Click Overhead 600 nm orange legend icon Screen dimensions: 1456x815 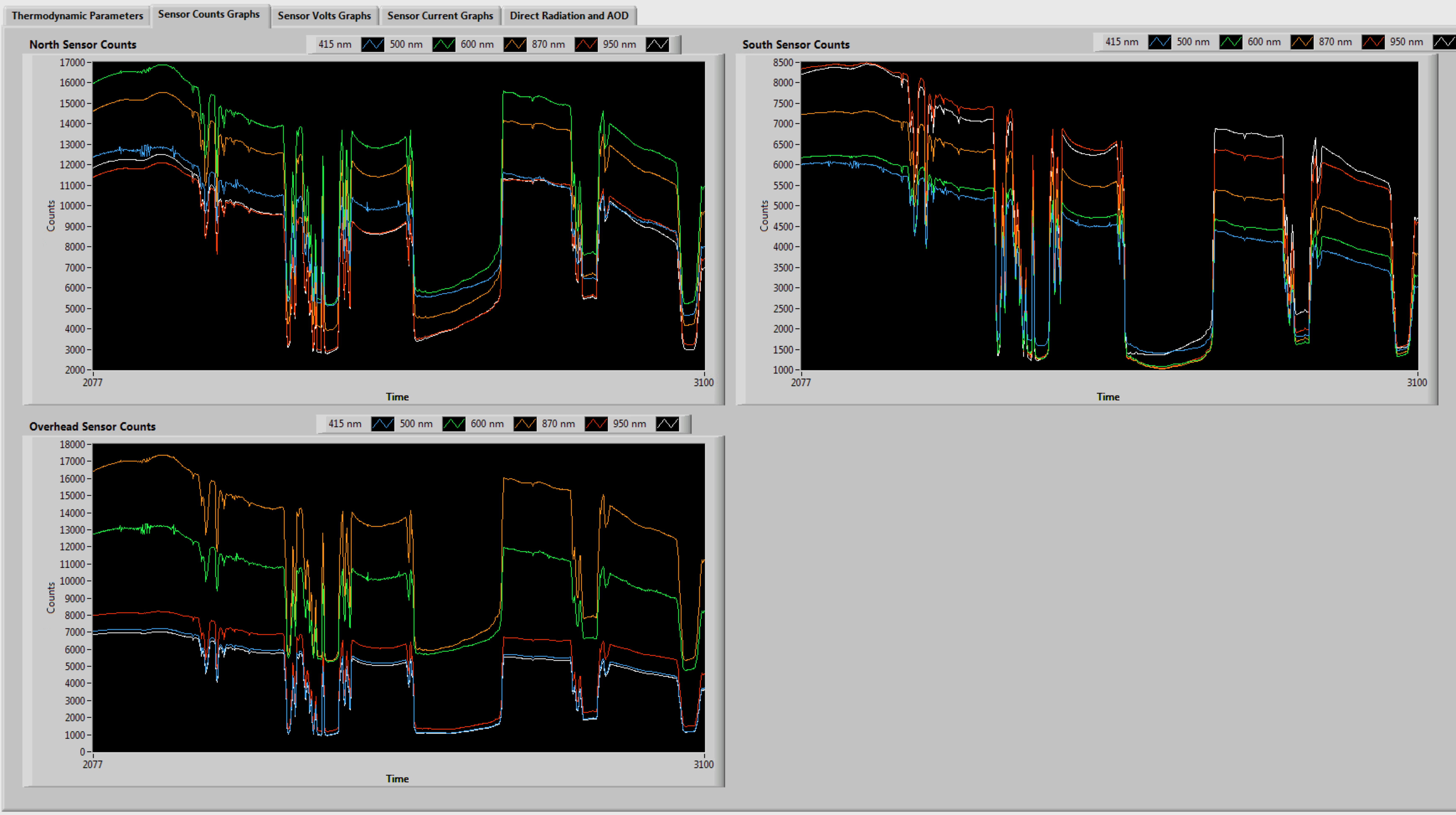(x=525, y=424)
